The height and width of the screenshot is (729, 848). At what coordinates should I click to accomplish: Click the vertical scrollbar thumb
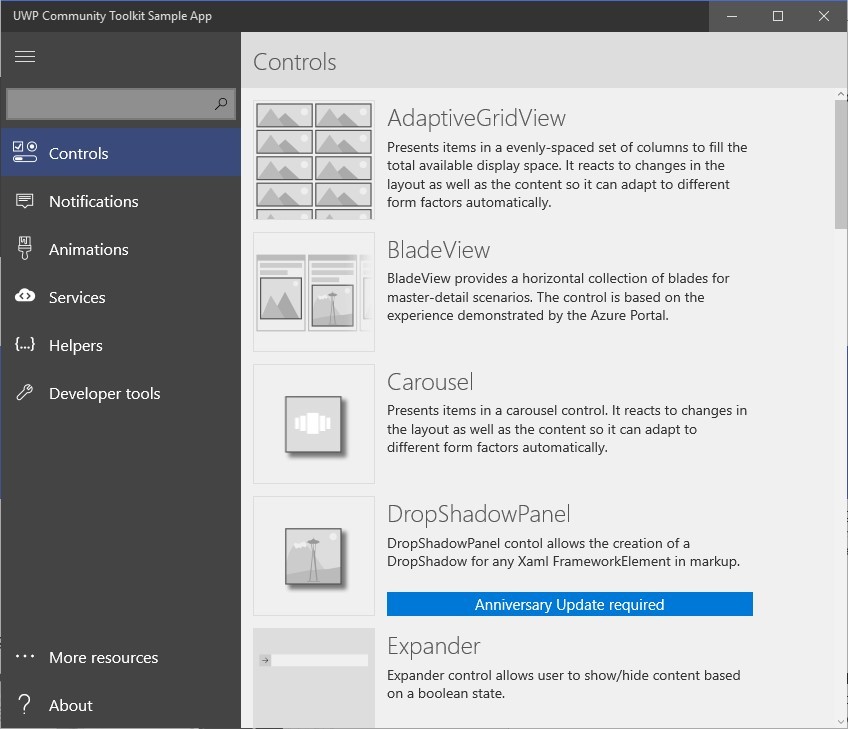coord(841,164)
